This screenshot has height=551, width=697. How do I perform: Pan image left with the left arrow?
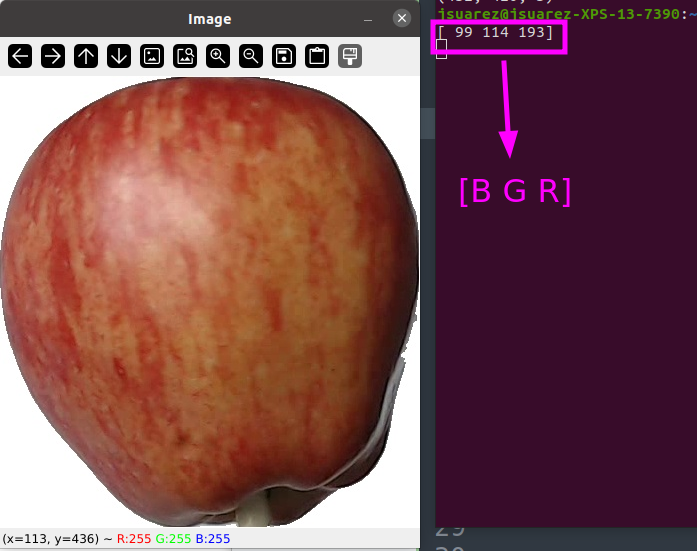pos(20,56)
